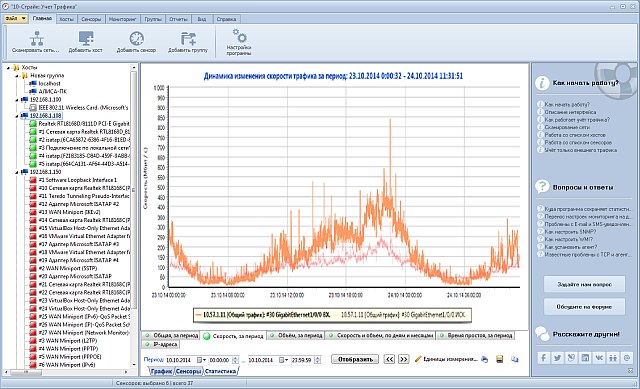This screenshot has width=640, height=389.
Task: Click the Add sensor clock icon
Action: tap(137, 38)
